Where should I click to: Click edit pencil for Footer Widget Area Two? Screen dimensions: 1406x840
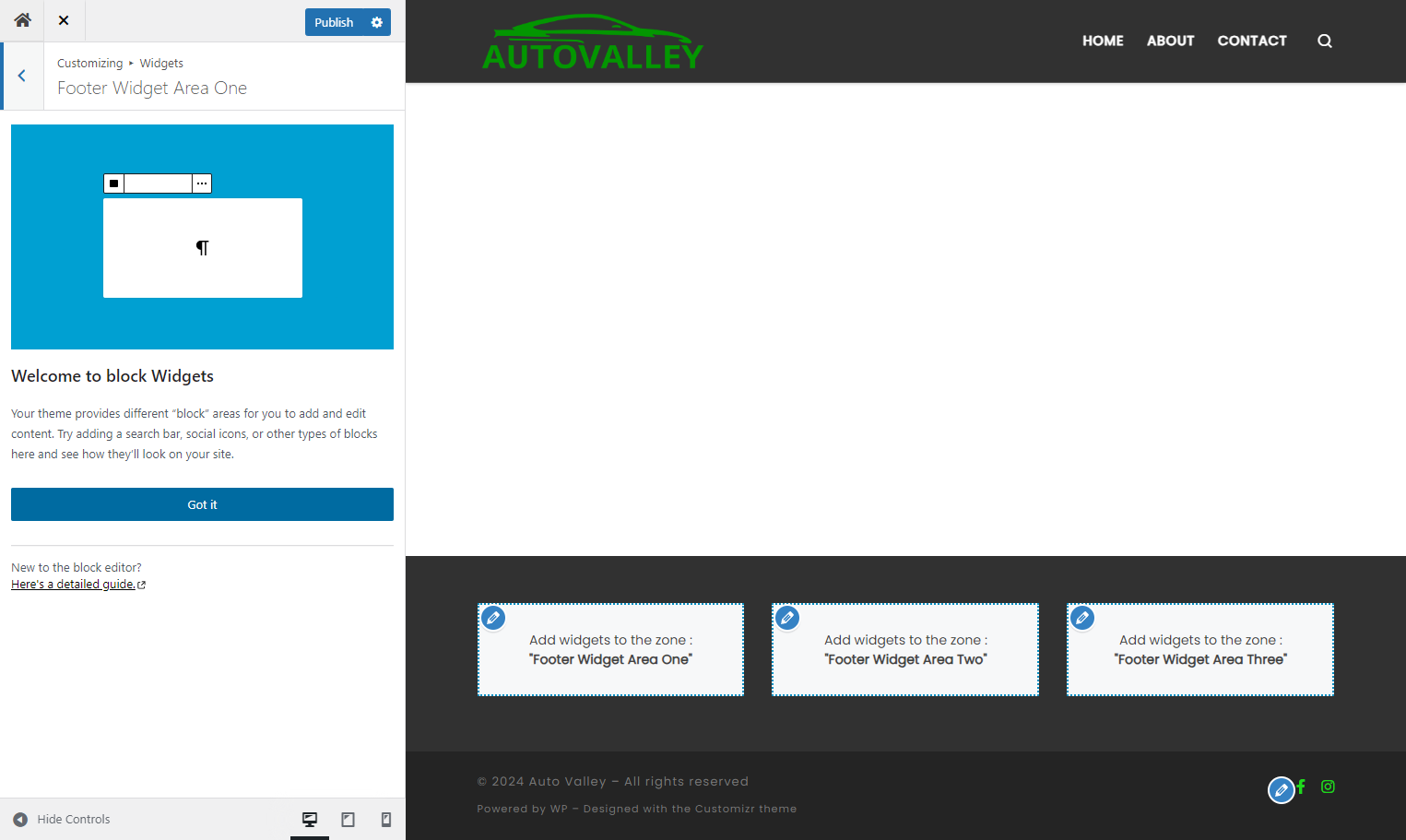(x=787, y=618)
